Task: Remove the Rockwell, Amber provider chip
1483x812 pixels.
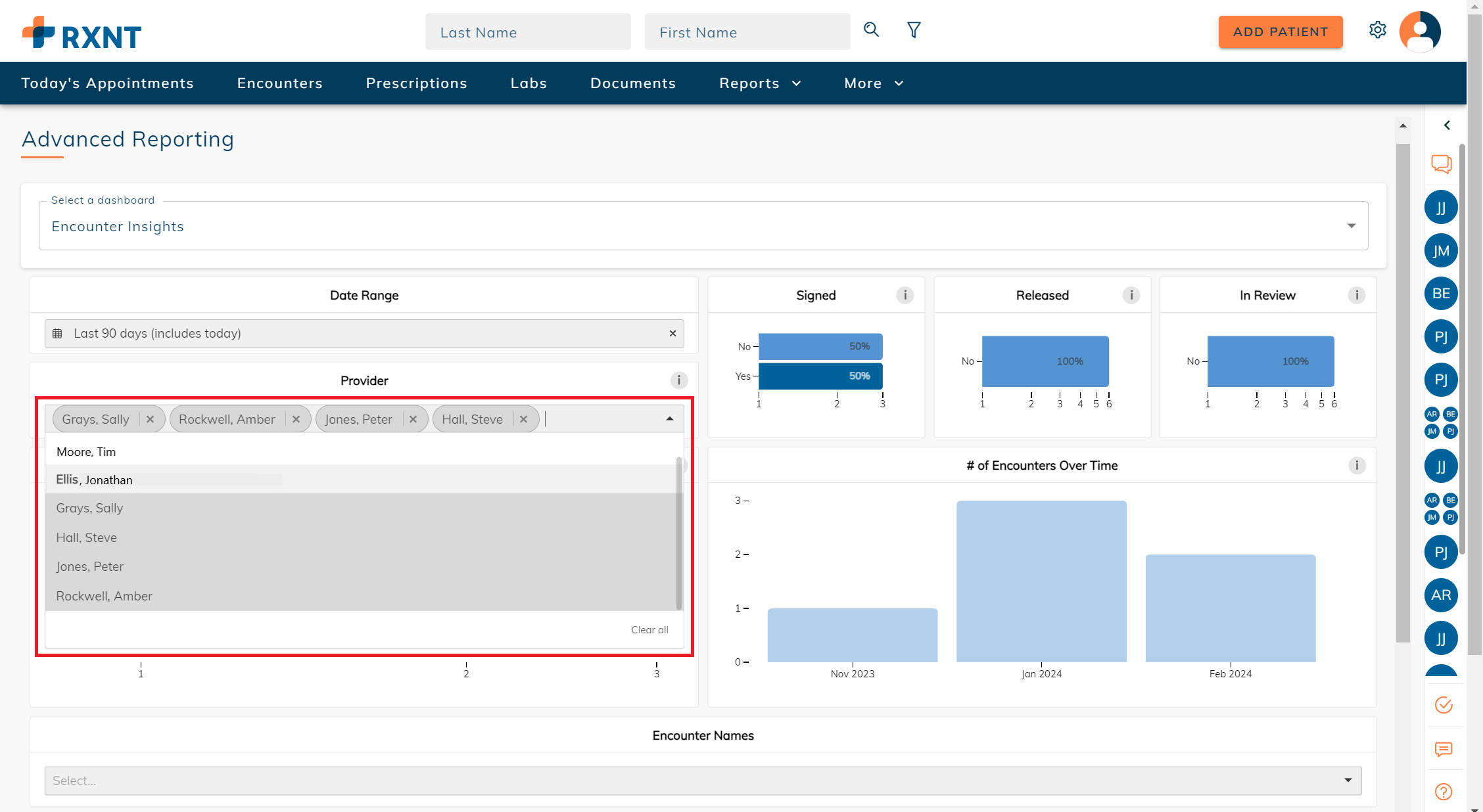Action: pos(296,419)
